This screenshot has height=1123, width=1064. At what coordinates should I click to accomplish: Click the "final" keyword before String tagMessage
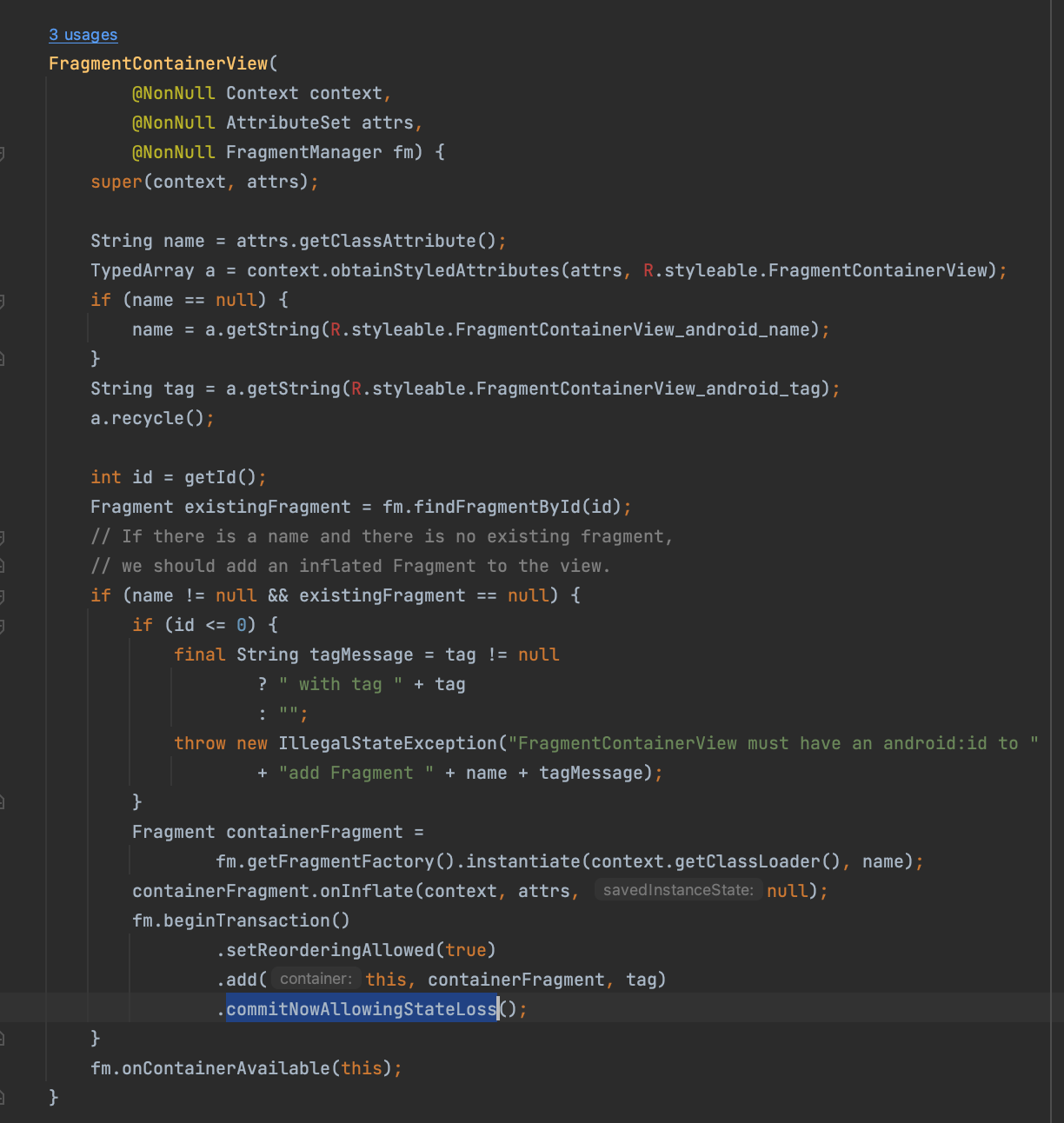(200, 655)
